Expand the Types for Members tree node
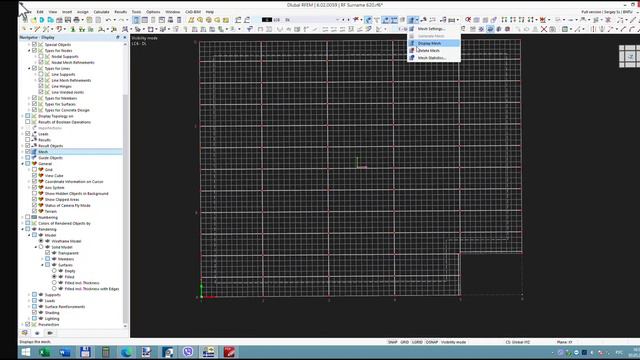The image size is (640, 360). point(29,98)
